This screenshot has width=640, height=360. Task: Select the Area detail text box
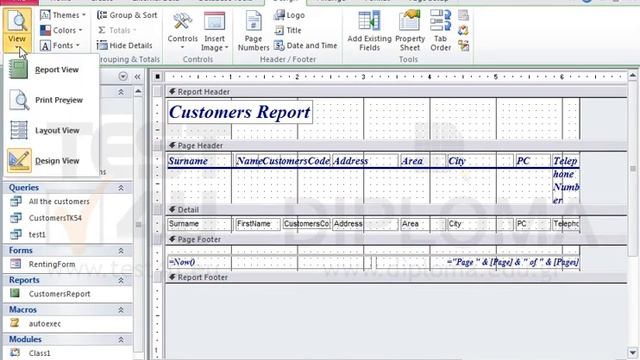(422, 224)
